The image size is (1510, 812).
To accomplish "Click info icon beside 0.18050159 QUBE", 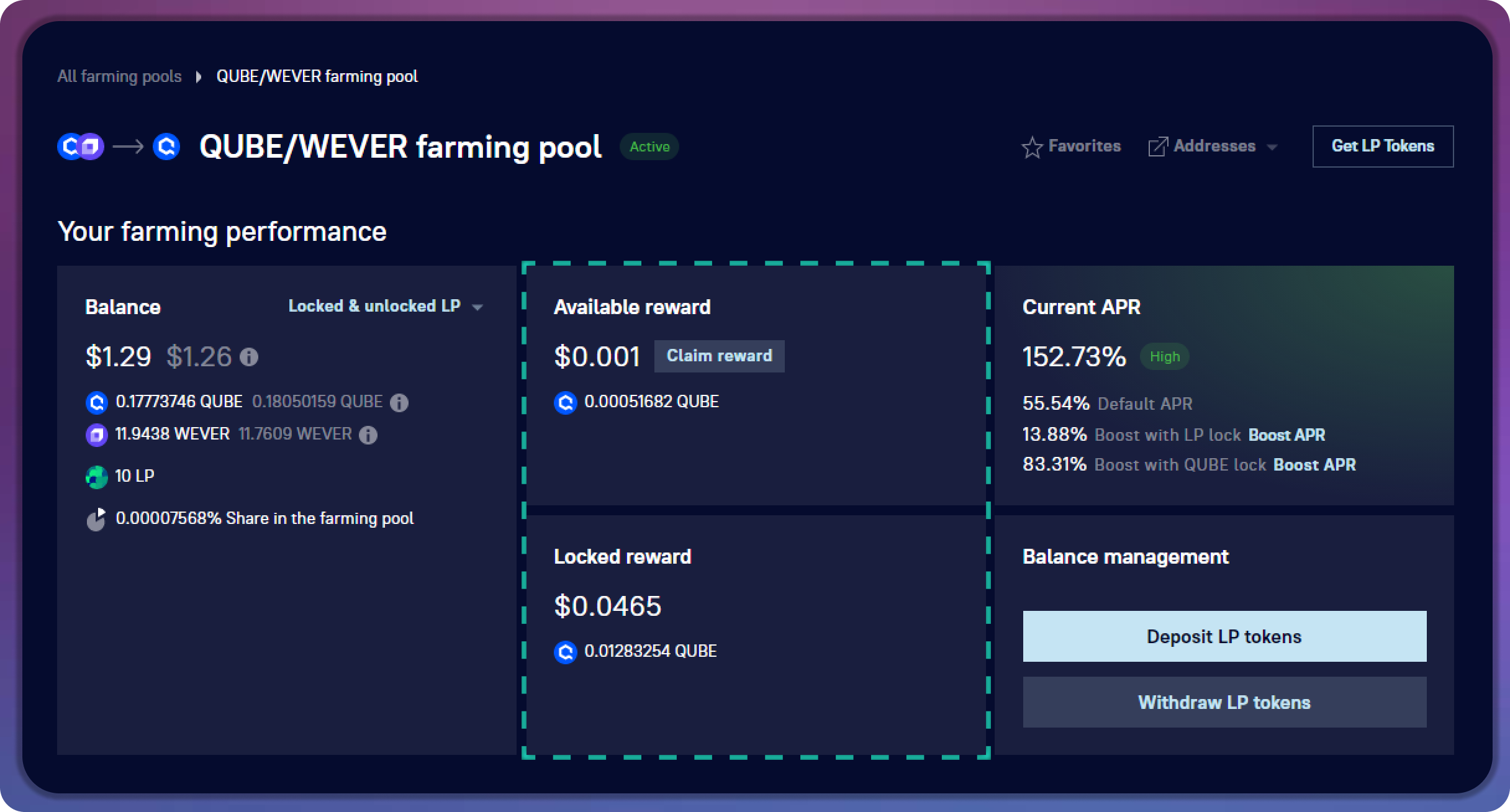I will click(399, 403).
